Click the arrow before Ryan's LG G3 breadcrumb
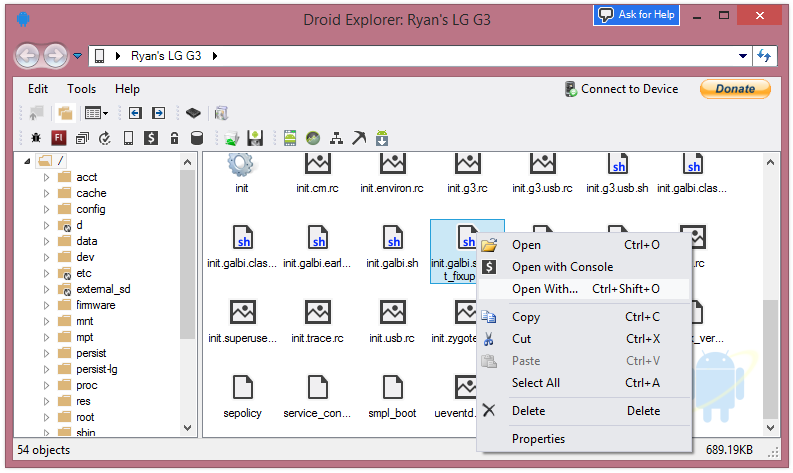Image resolution: width=793 pixels, height=473 pixels. pyautogui.click(x=118, y=56)
